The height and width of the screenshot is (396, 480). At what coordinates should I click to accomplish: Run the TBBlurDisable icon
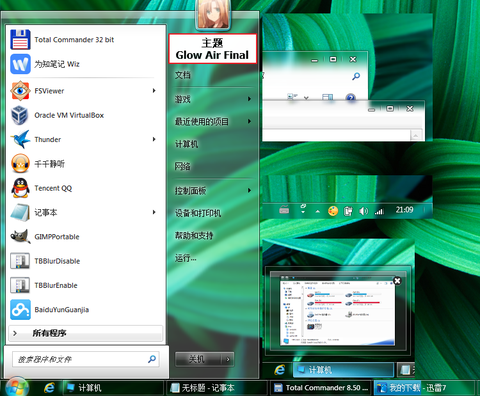pyautogui.click(x=20, y=261)
